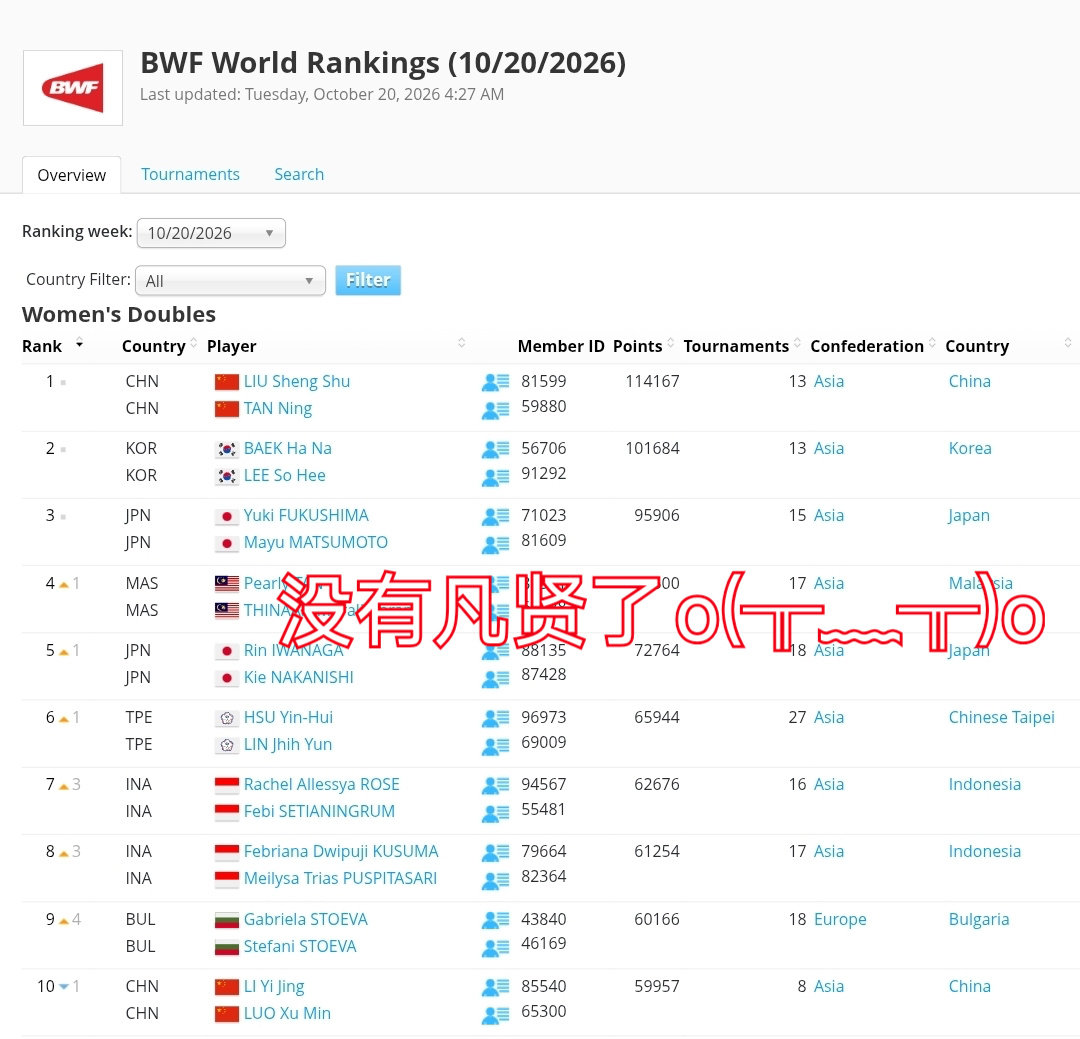Click Bulgaria flag beside Gabriela STOEVA
Image resolution: width=1080 pixels, height=1039 pixels.
227,920
